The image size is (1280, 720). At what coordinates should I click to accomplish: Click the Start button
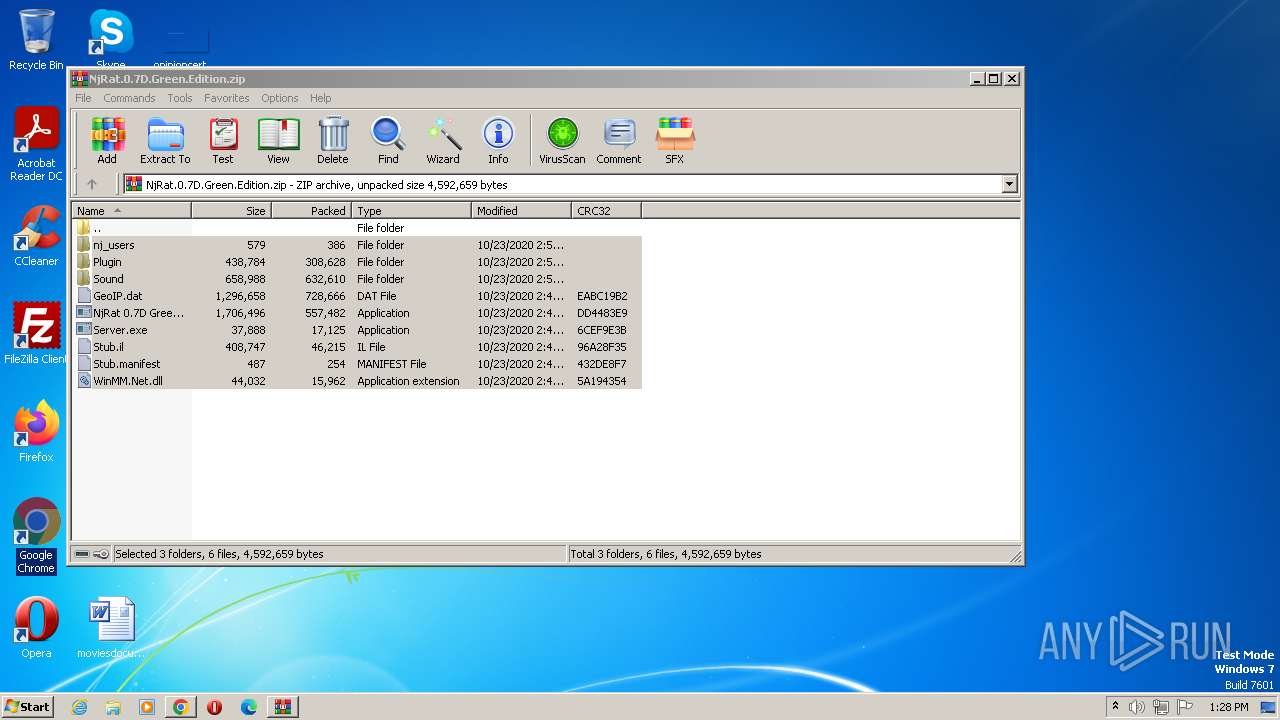point(28,706)
